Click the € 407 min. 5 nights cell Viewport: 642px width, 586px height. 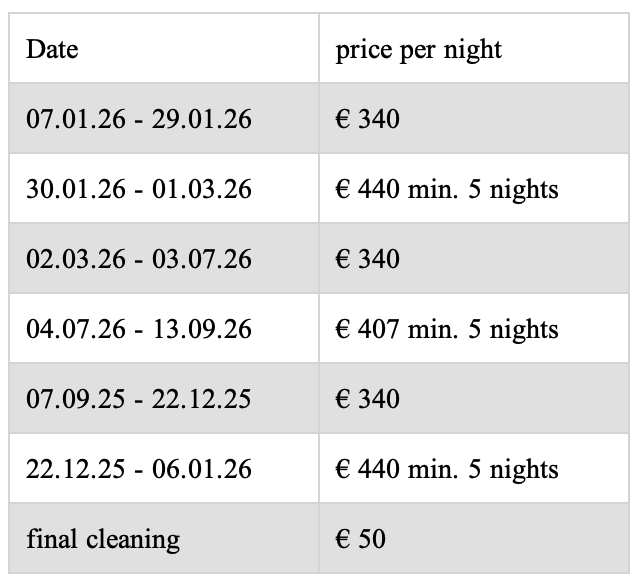(446, 329)
